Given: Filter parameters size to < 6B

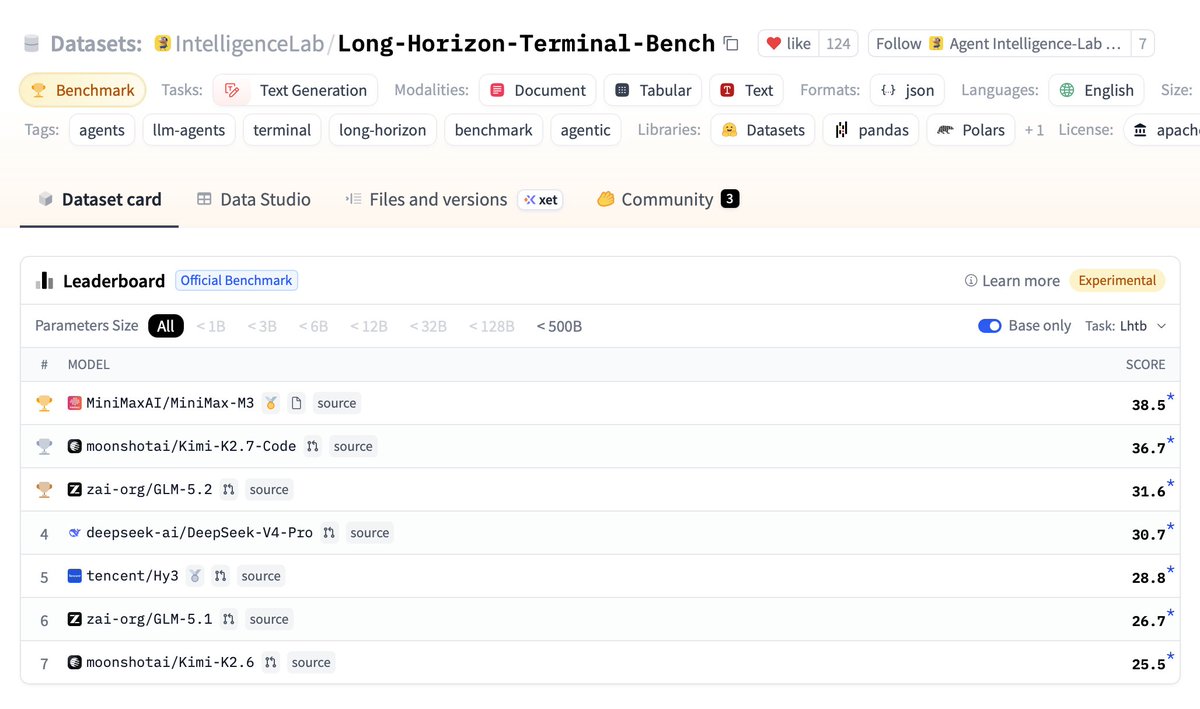Looking at the screenshot, I should pos(313,326).
